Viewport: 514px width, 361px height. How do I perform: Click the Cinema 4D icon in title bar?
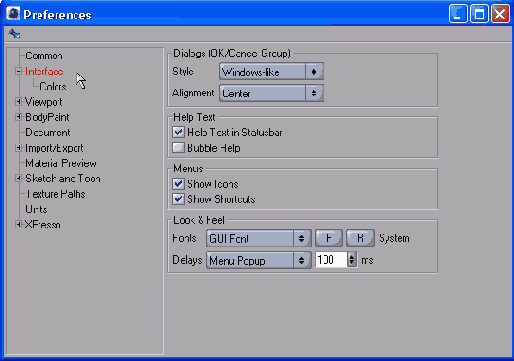click(x=13, y=14)
